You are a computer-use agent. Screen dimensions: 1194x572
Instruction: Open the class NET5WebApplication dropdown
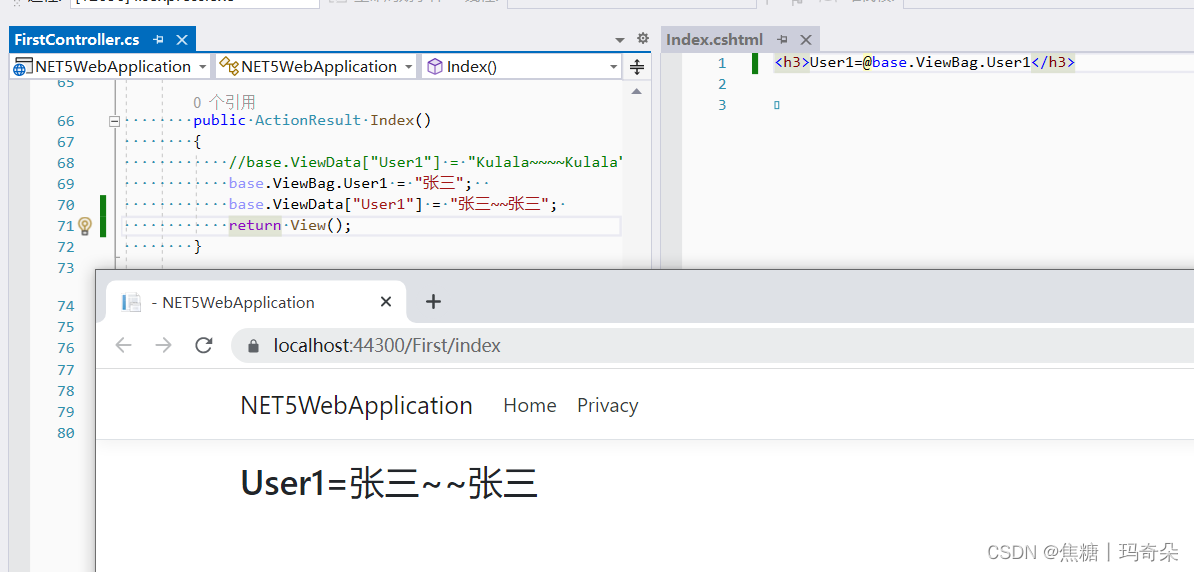[x=316, y=67]
